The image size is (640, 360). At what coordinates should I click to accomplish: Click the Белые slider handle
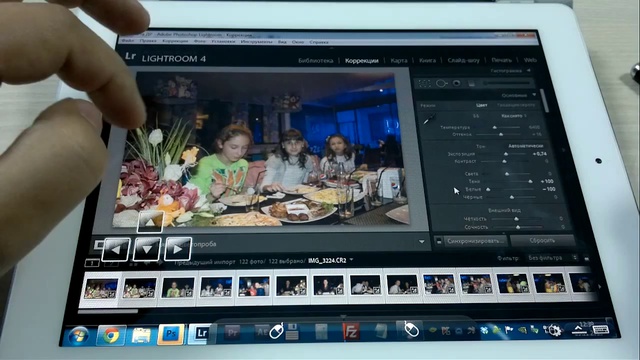pos(488,189)
